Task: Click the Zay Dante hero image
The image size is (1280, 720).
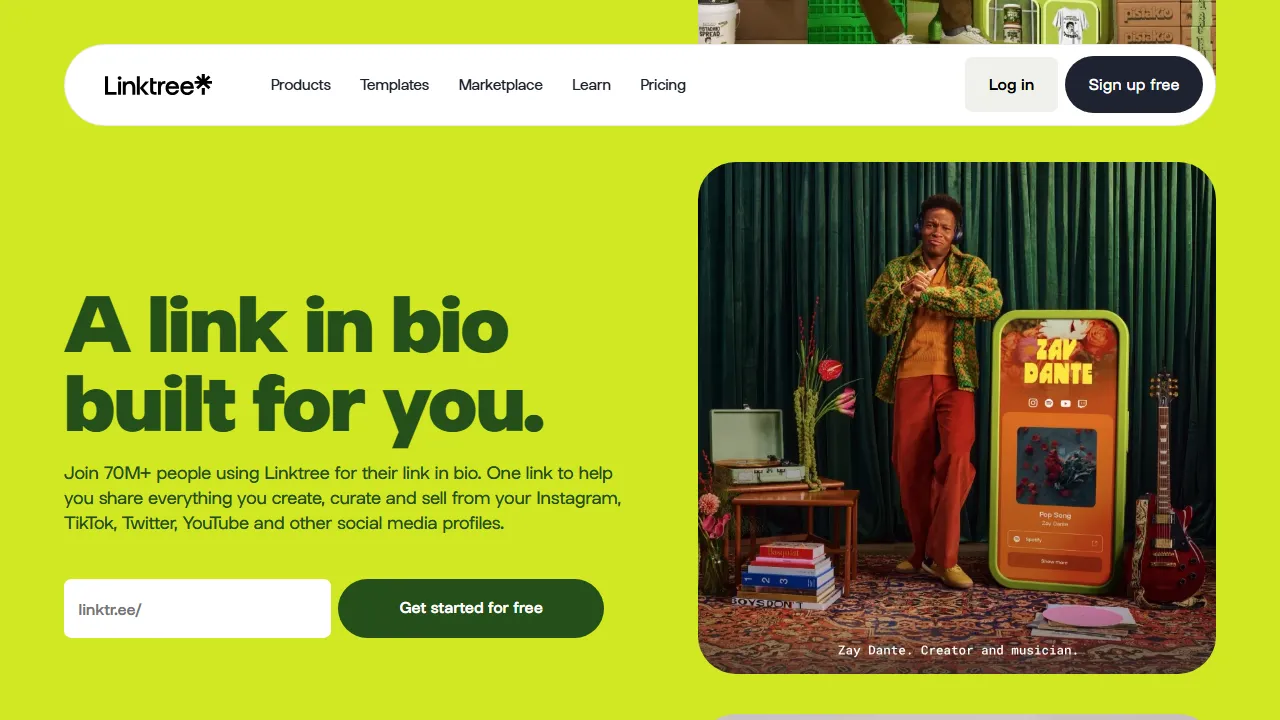Action: (x=957, y=418)
